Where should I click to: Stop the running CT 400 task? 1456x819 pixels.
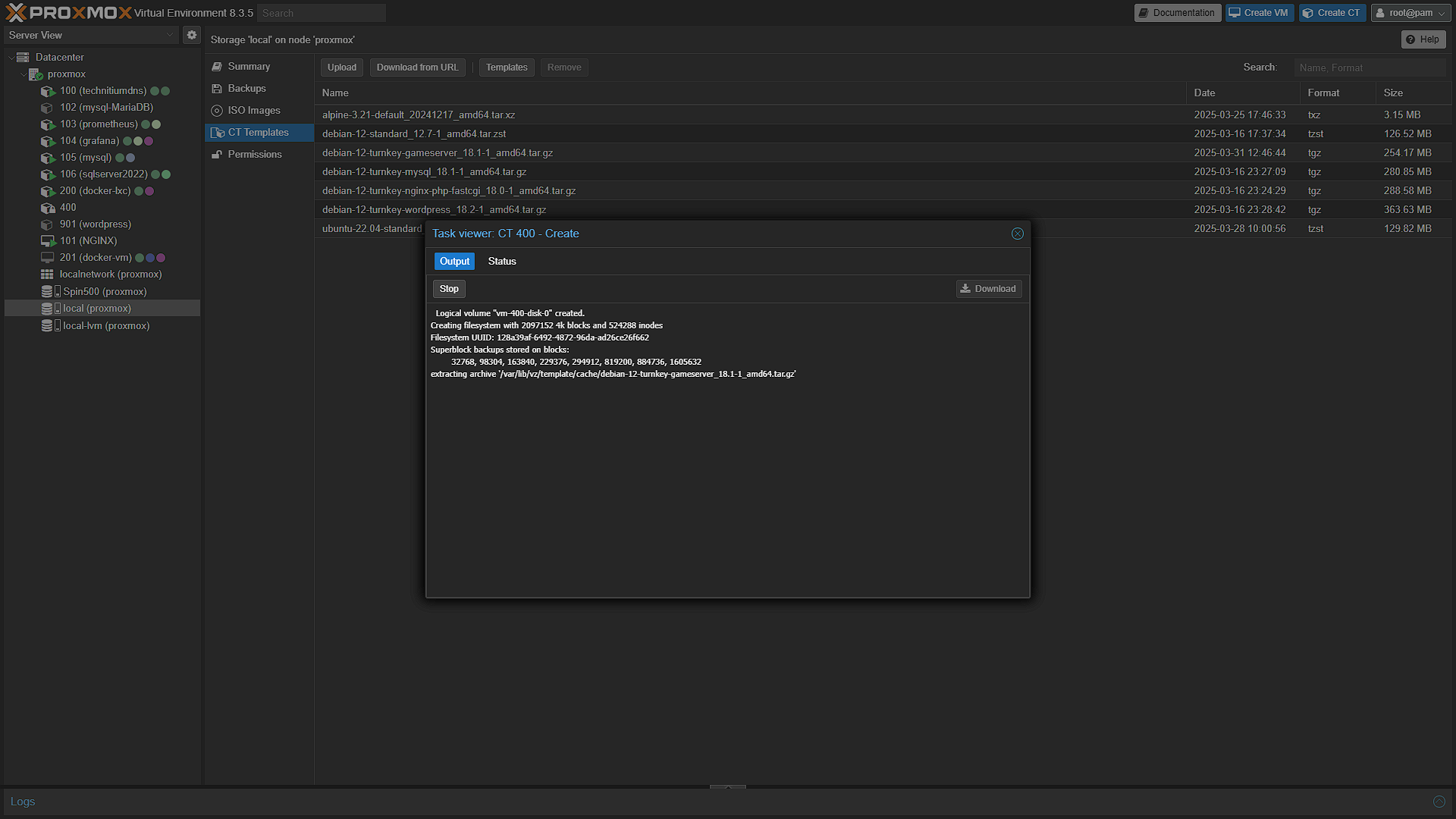[449, 289]
